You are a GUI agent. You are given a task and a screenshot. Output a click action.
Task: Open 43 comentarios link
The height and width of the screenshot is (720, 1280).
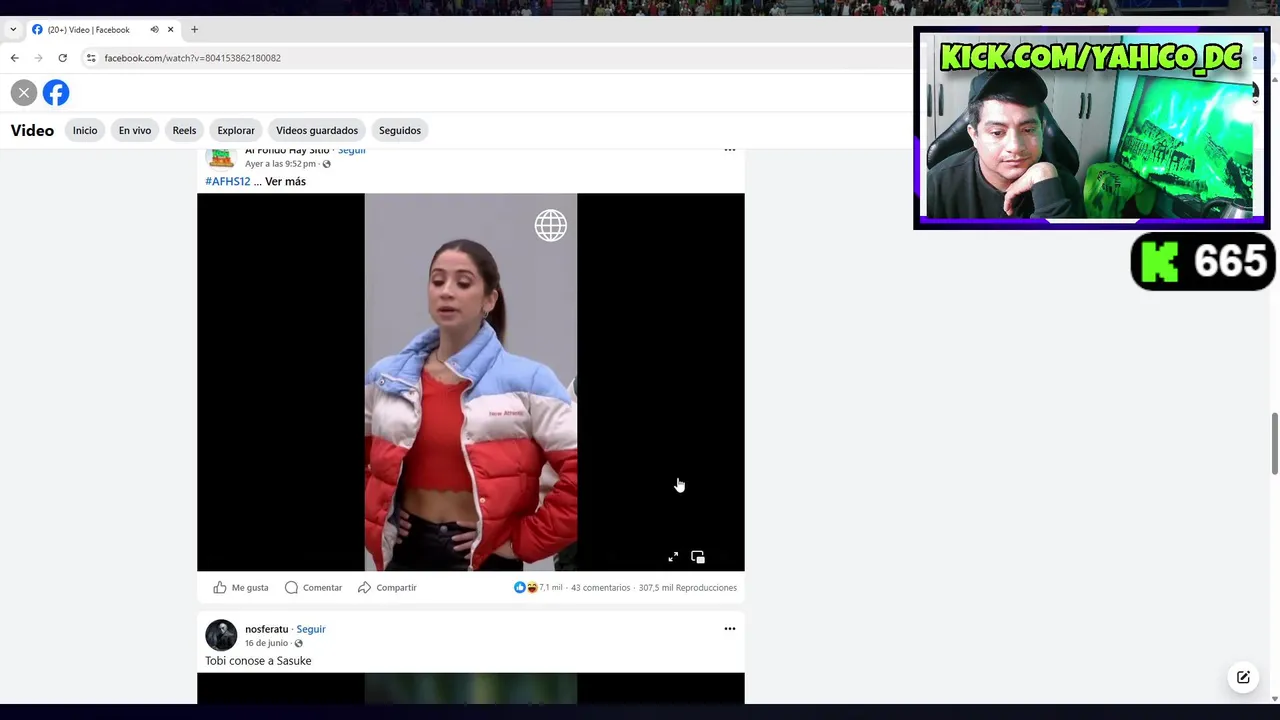click(x=600, y=588)
